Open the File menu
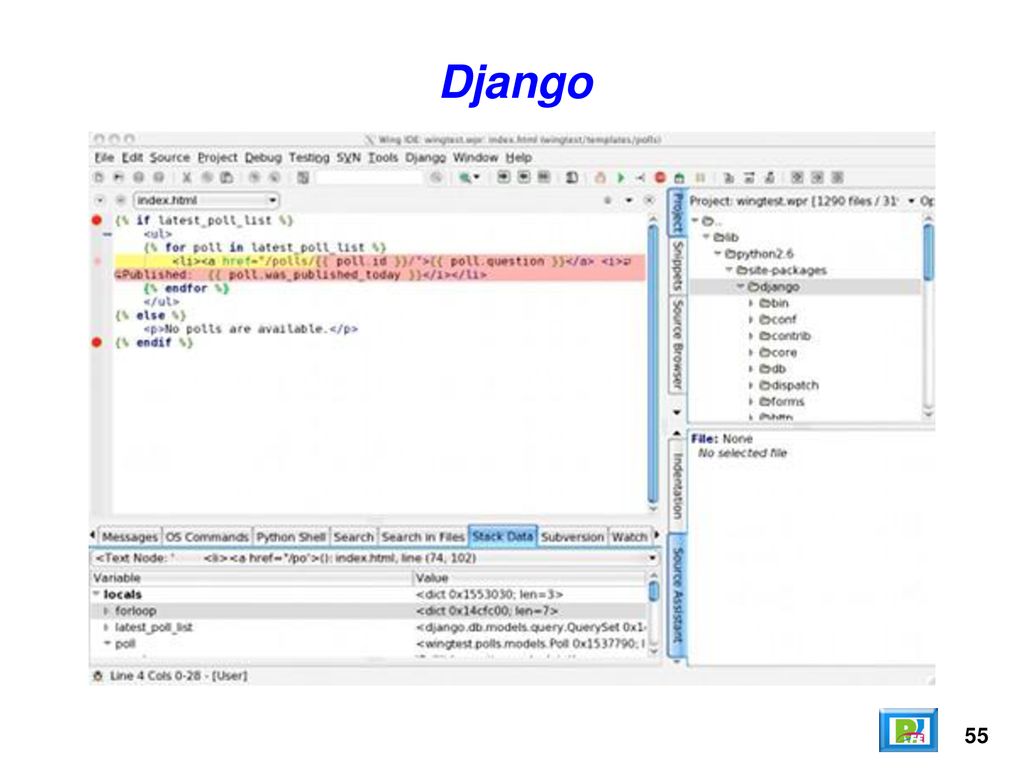 pos(104,157)
